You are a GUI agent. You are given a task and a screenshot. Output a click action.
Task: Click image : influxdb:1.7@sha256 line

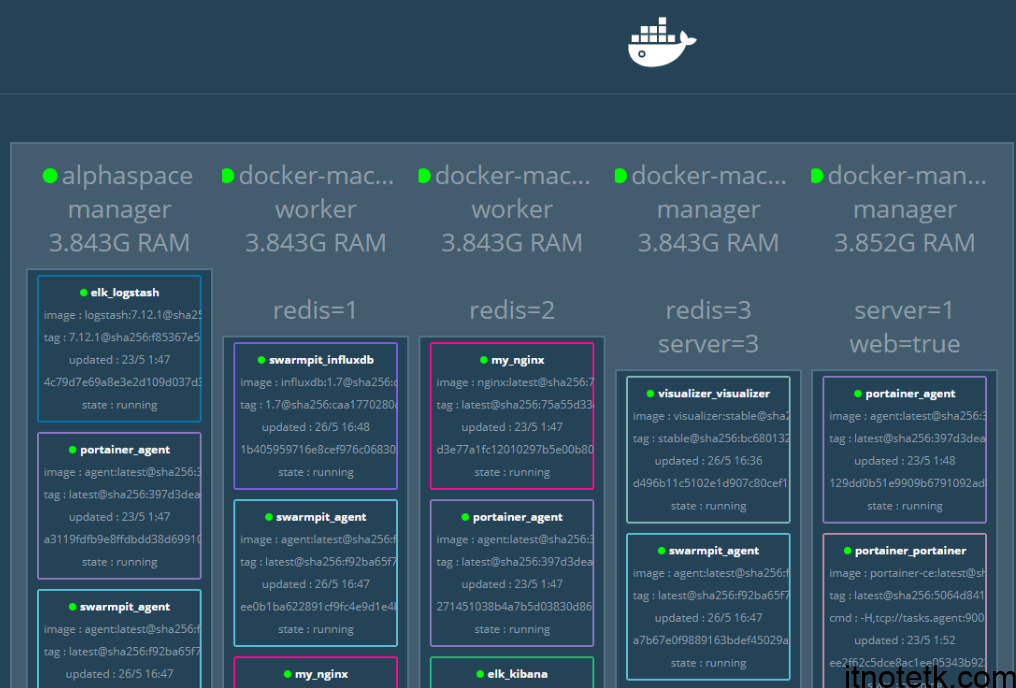tap(319, 383)
